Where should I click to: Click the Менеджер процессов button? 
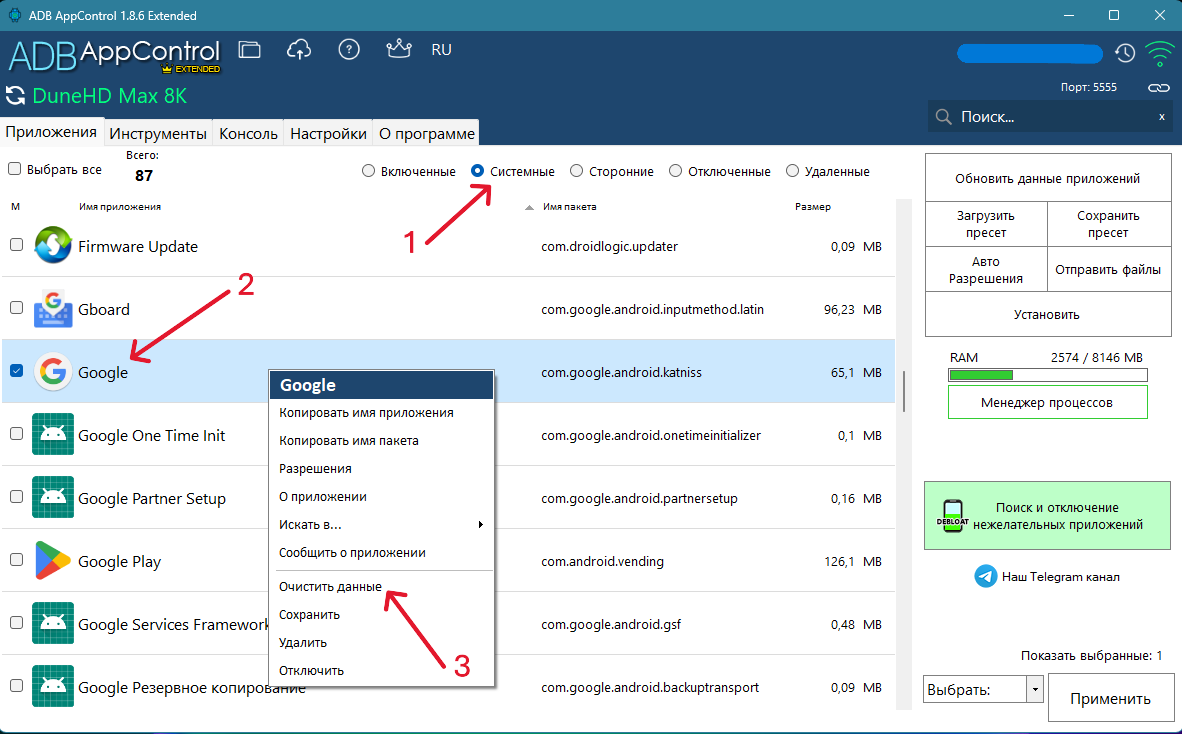[x=1047, y=402]
